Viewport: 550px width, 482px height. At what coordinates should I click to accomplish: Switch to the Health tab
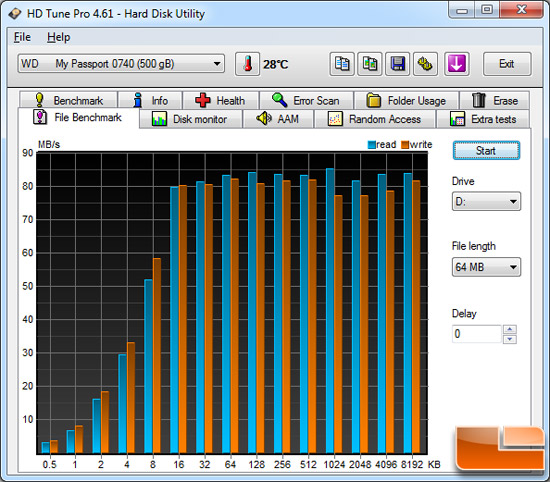221,100
